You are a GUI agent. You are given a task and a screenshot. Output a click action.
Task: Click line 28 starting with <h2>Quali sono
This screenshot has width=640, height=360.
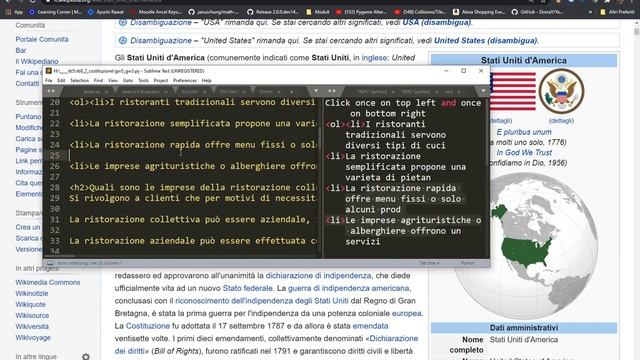(192, 187)
